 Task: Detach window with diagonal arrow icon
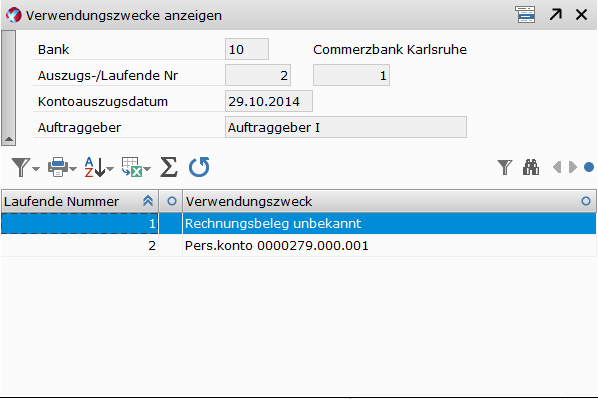(x=556, y=14)
